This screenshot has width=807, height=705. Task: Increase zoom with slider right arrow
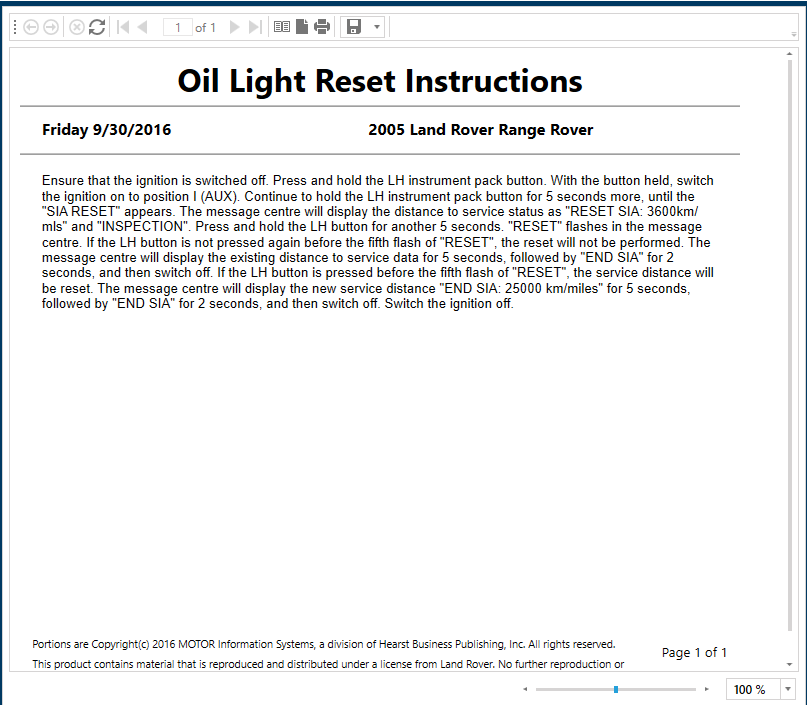tap(707, 689)
